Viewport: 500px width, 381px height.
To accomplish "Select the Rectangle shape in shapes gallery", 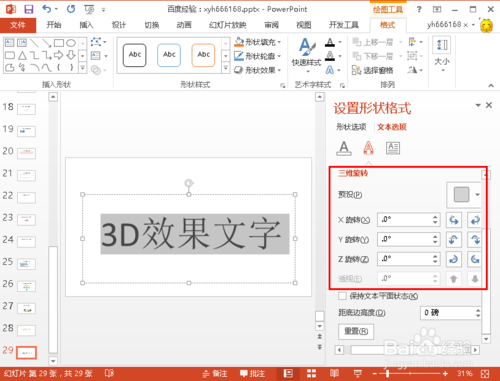I will pos(59,43).
